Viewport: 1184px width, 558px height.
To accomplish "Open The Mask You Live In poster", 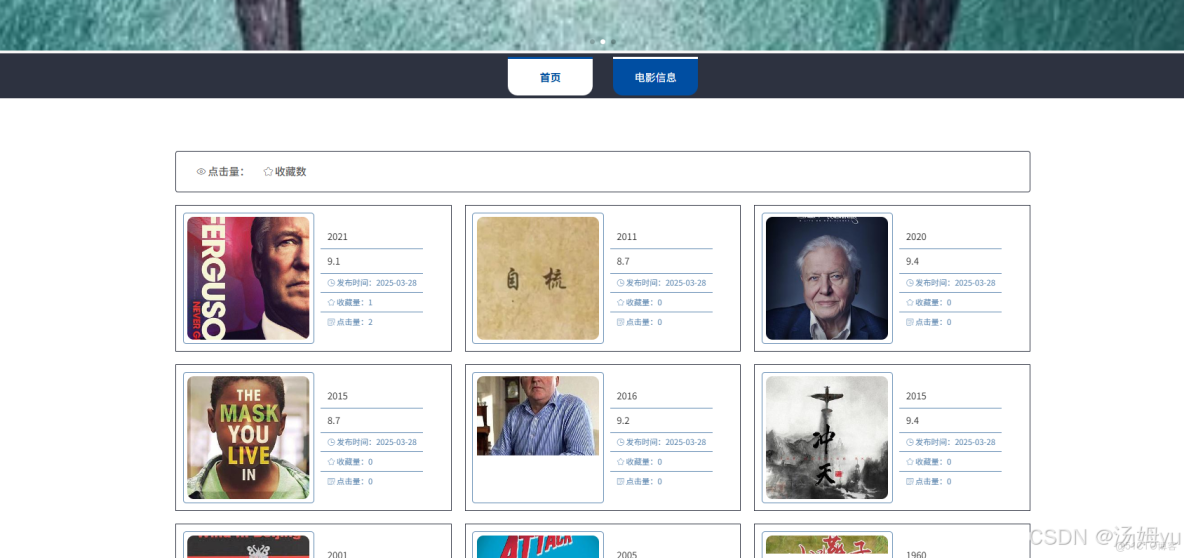I will pyautogui.click(x=248, y=438).
